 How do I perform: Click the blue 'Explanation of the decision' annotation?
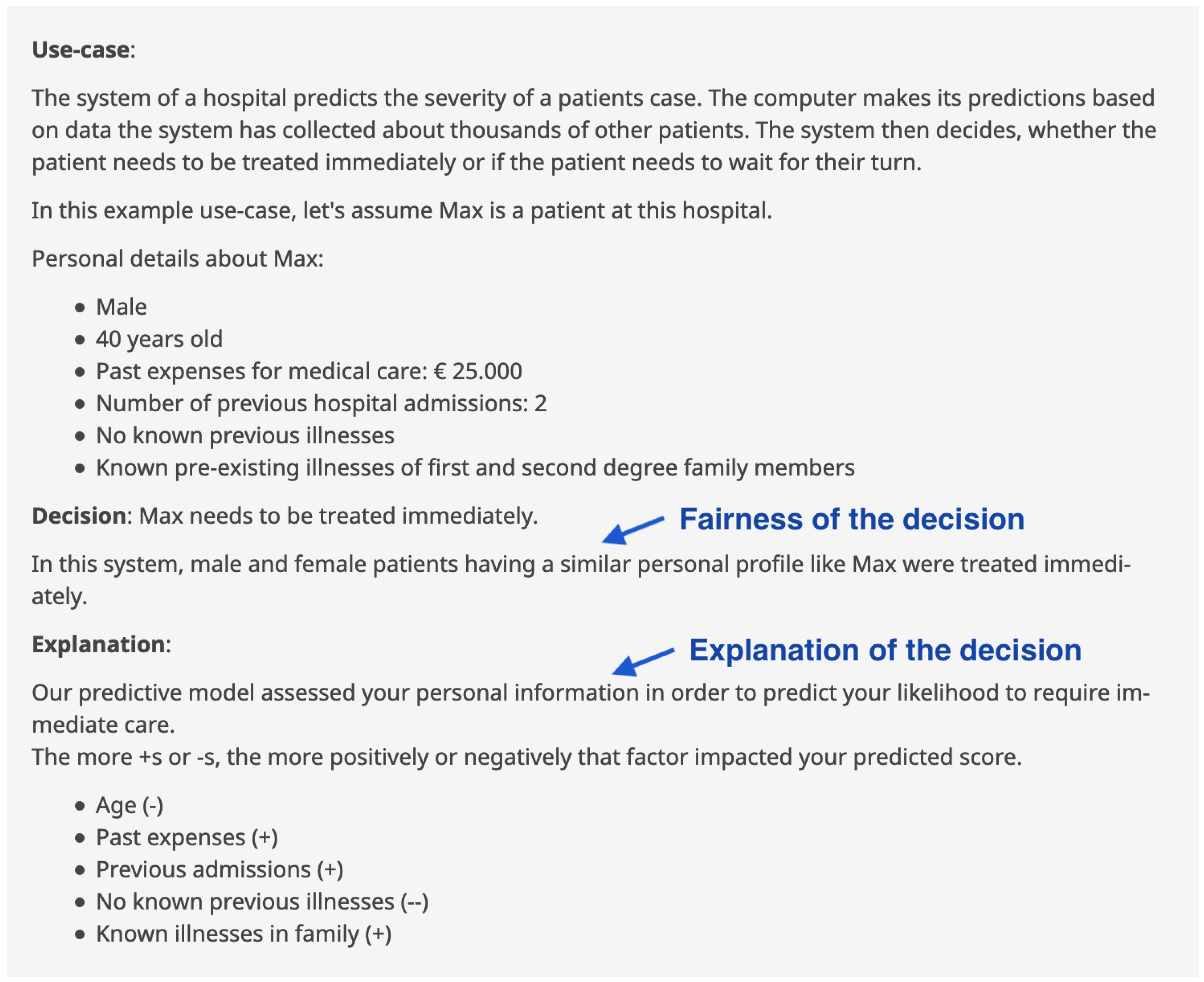click(885, 650)
